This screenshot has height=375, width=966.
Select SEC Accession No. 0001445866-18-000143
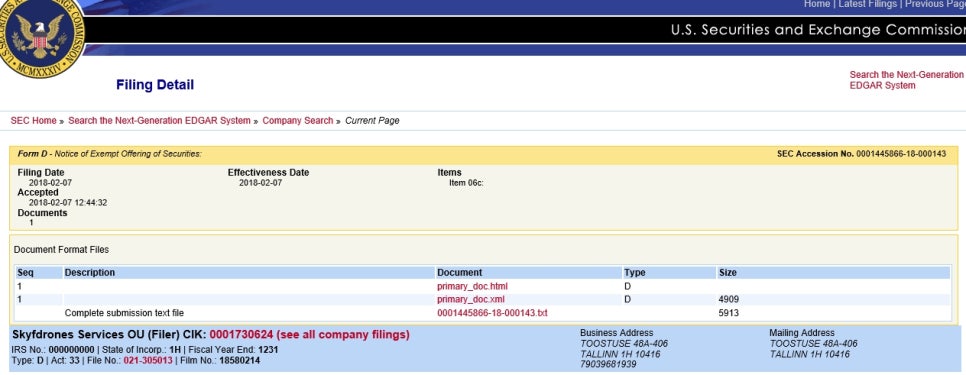pos(861,154)
